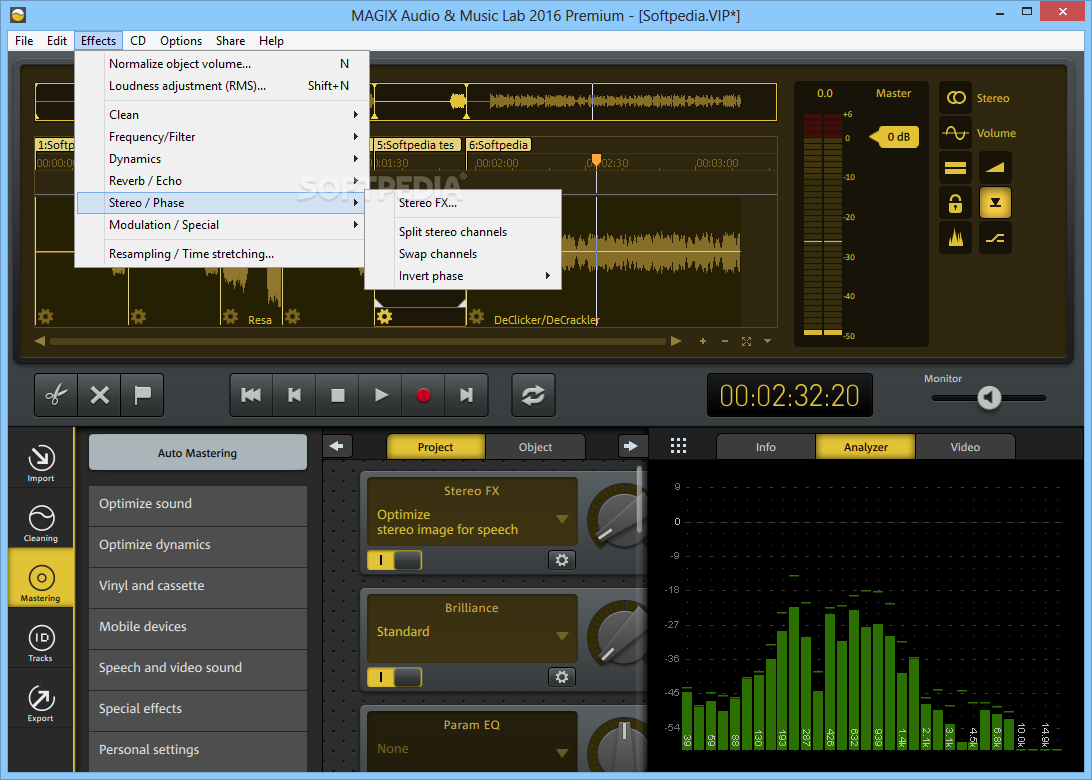Click the Volume sine-wave icon
The height and width of the screenshot is (780, 1092).
point(956,132)
